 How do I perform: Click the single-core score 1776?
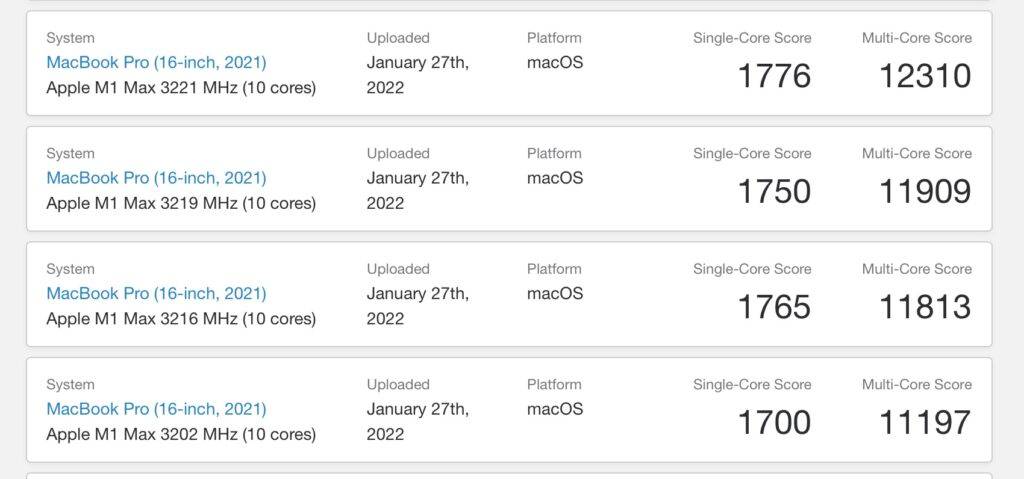coord(774,76)
